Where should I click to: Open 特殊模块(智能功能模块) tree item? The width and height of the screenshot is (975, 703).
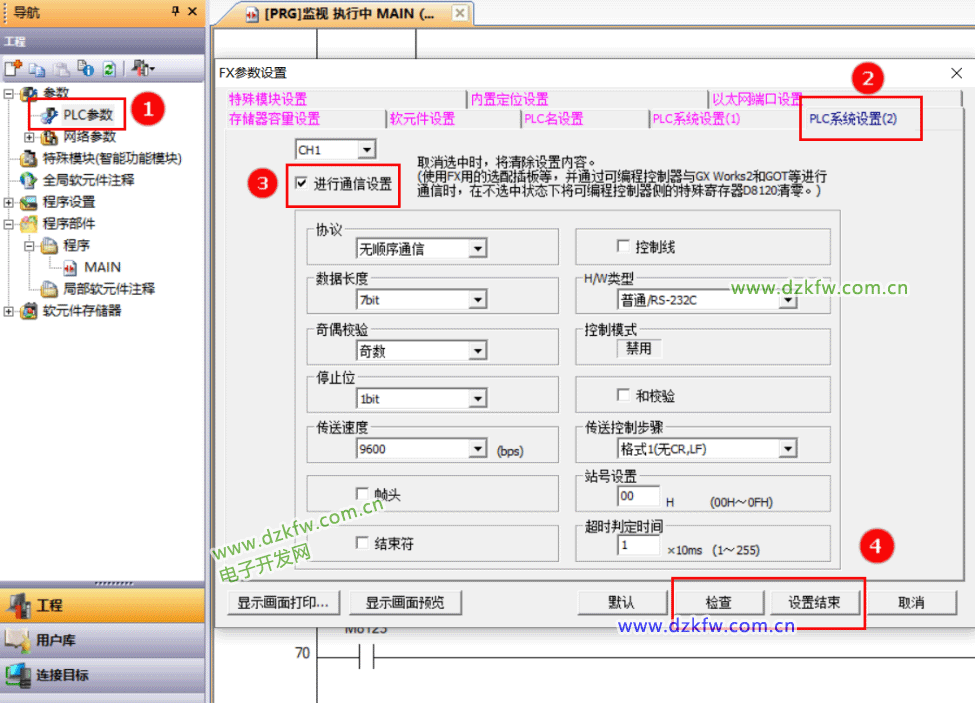pos(112,158)
